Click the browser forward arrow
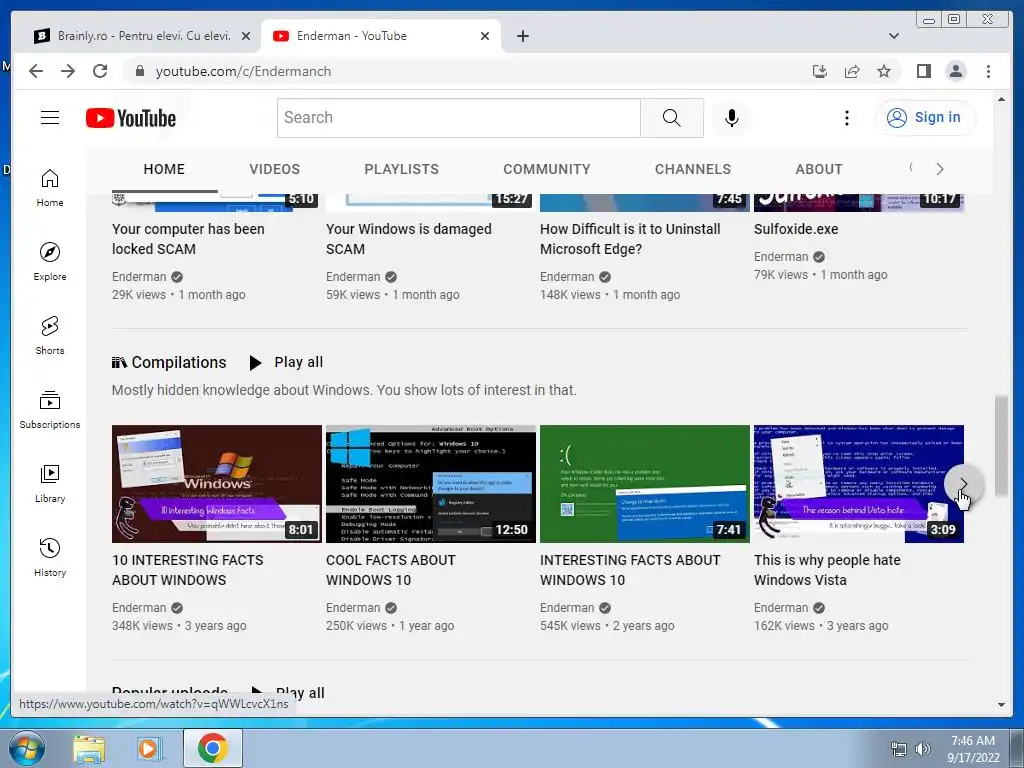The width and height of the screenshot is (1024, 768). [68, 71]
